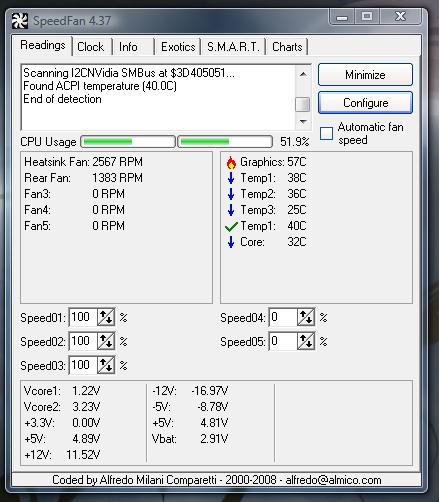Screen dimensions: 440x502
Task: Select the Readings tab
Action: point(43,45)
